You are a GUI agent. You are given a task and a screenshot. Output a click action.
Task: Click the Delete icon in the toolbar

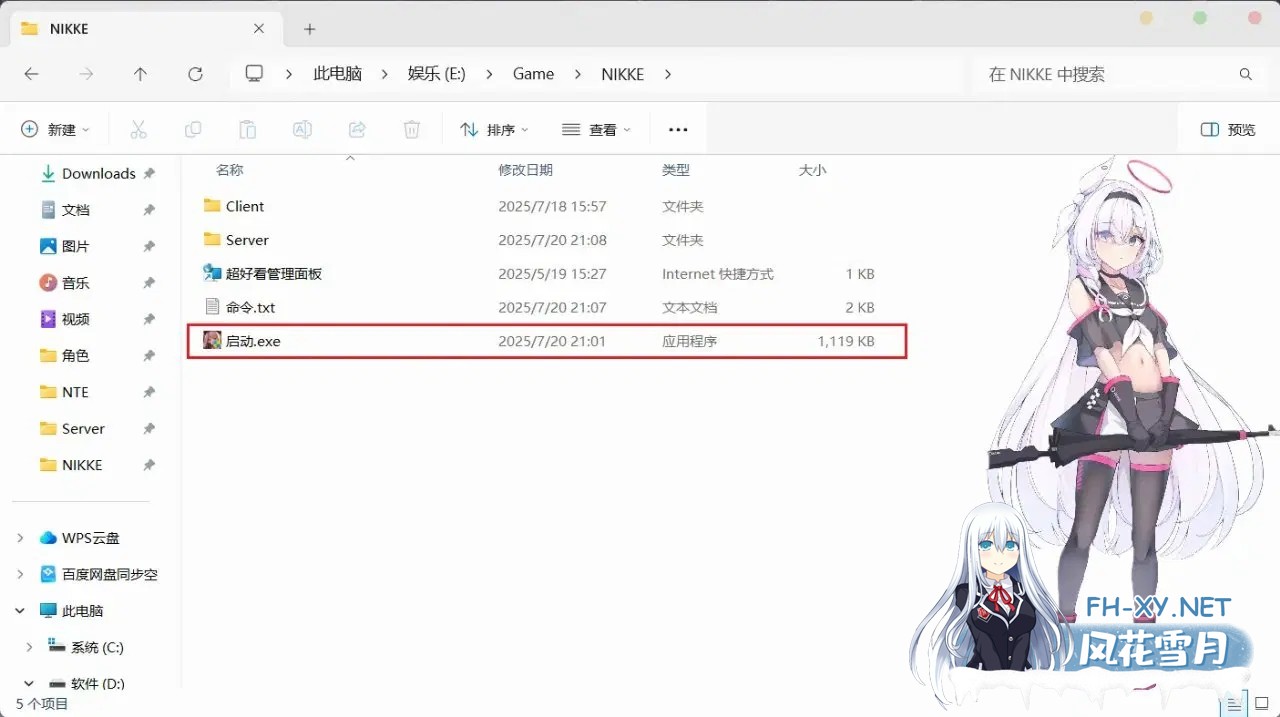411,128
